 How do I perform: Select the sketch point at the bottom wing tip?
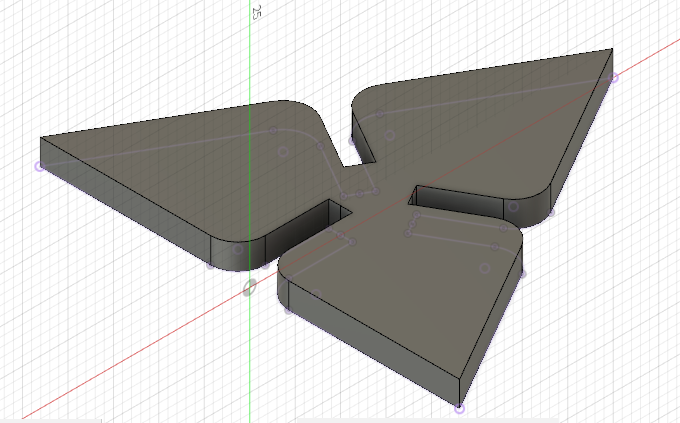[459, 408]
